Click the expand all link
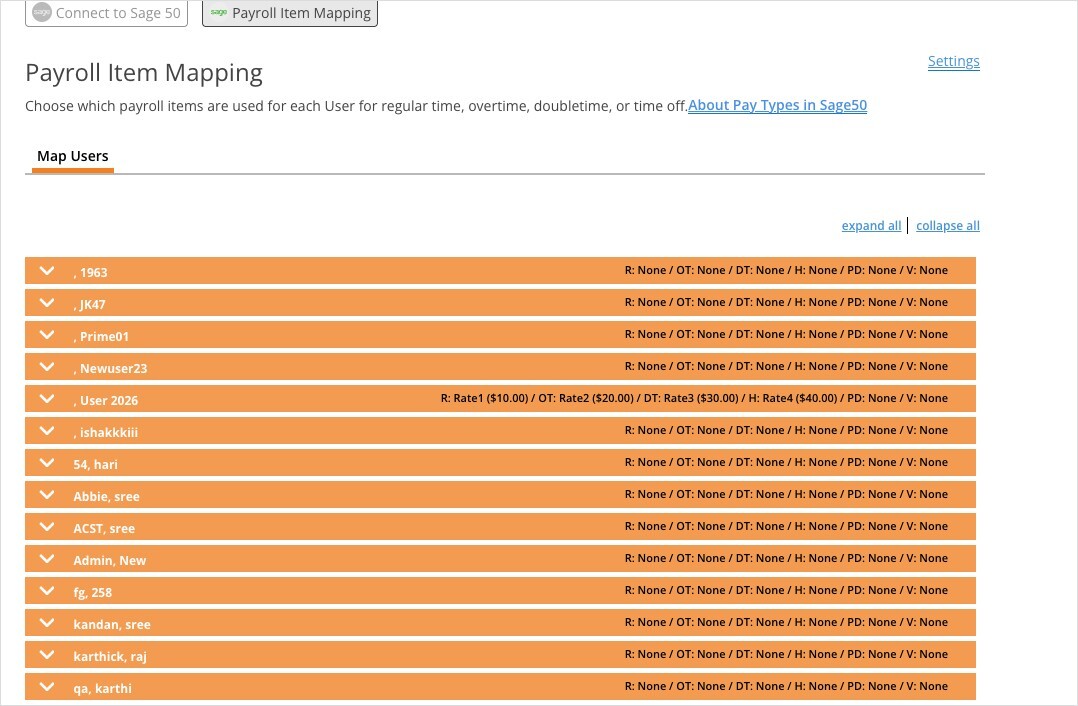 [871, 225]
